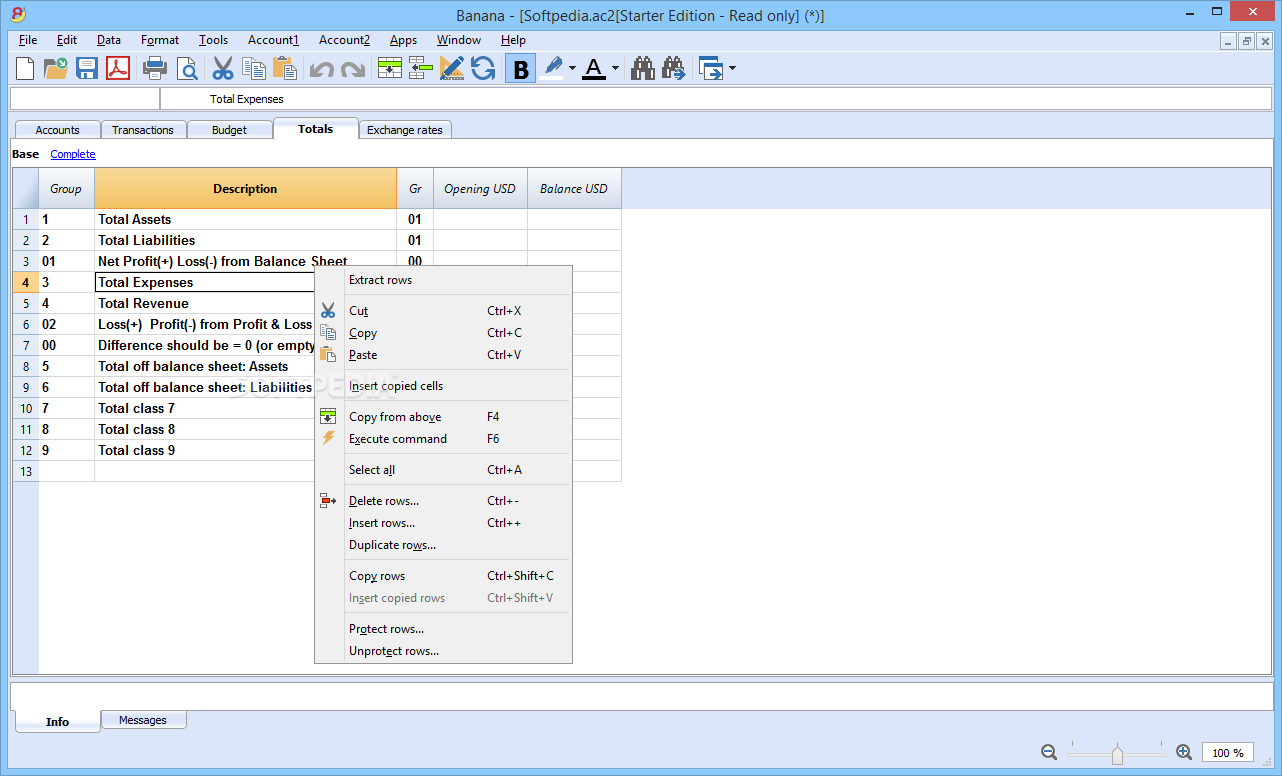Open the Account1 menu

(274, 40)
